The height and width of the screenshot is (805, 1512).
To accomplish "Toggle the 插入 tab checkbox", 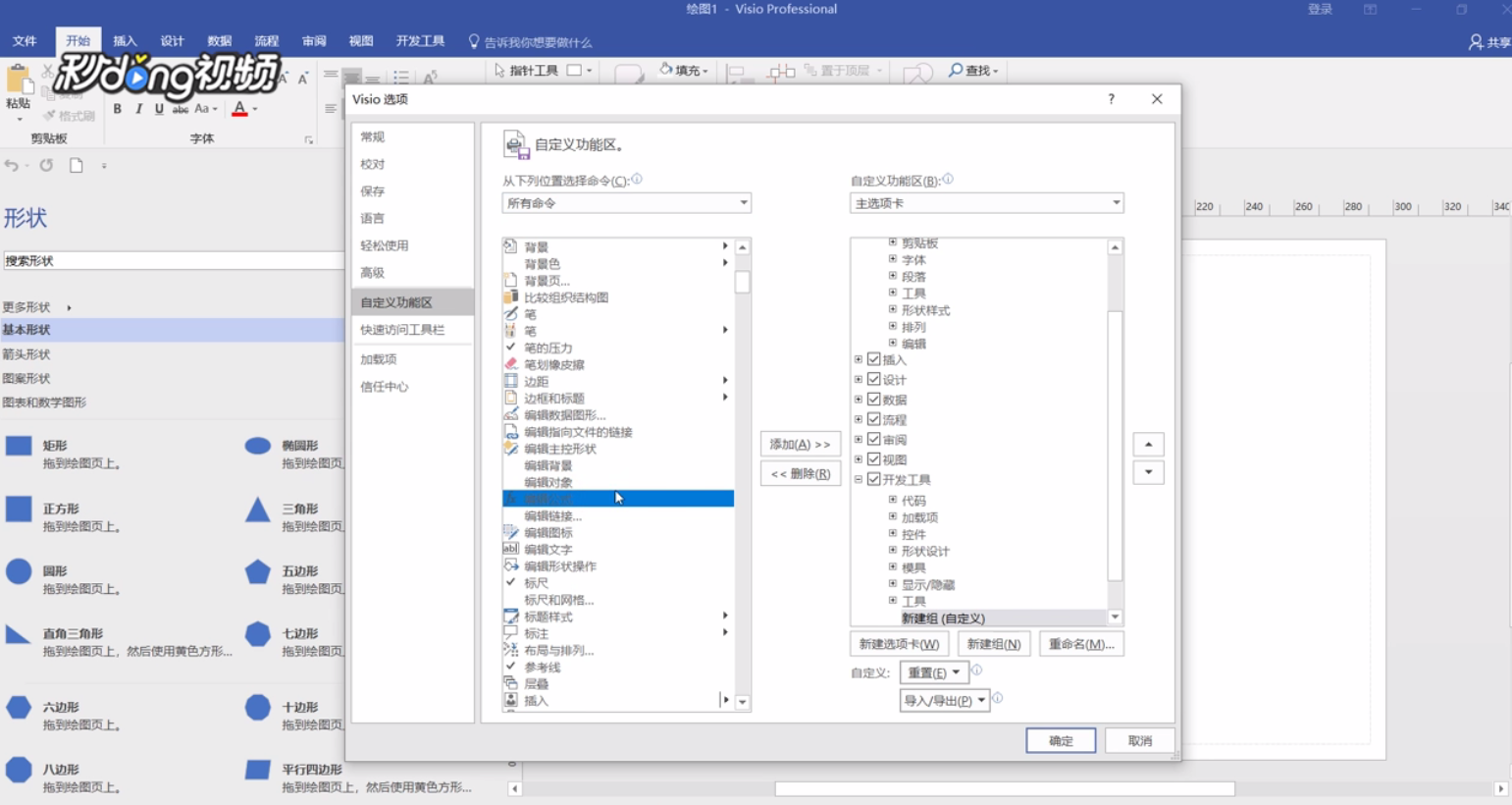I will pos(874,359).
